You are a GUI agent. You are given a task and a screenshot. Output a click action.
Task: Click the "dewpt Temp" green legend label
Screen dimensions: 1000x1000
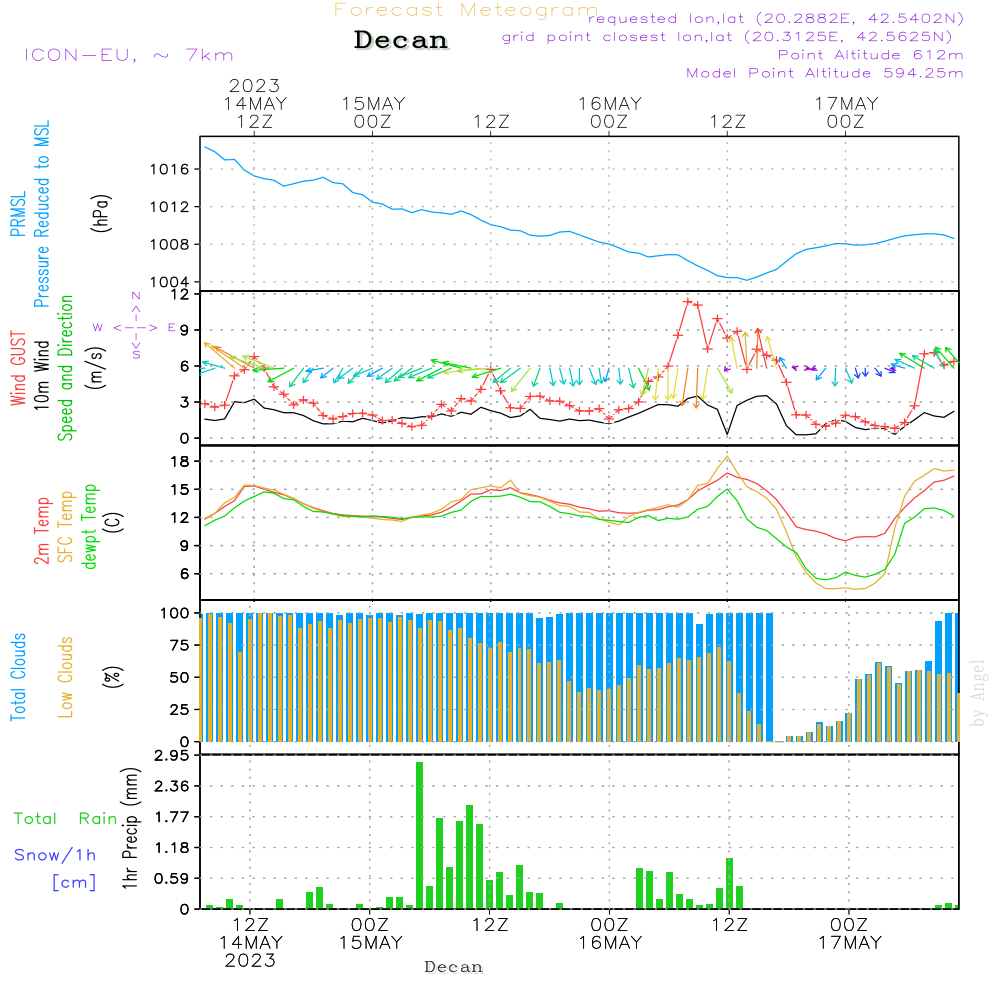[x=90, y=527]
